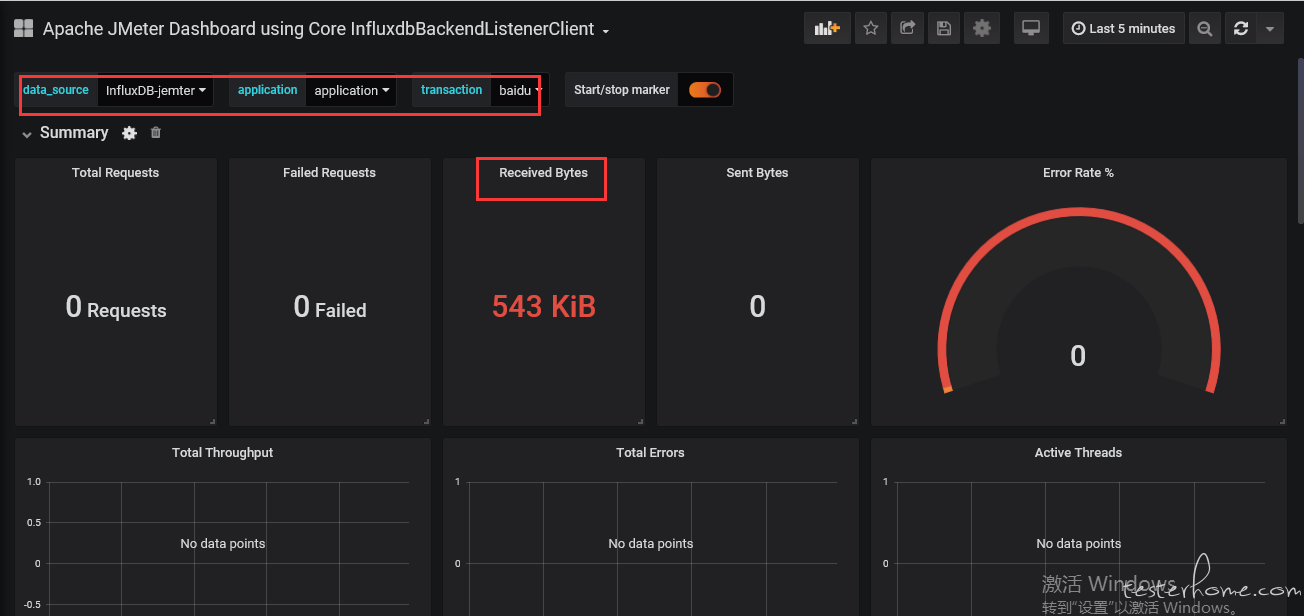Click the Total Requests panel resize handle

click(x=212, y=421)
